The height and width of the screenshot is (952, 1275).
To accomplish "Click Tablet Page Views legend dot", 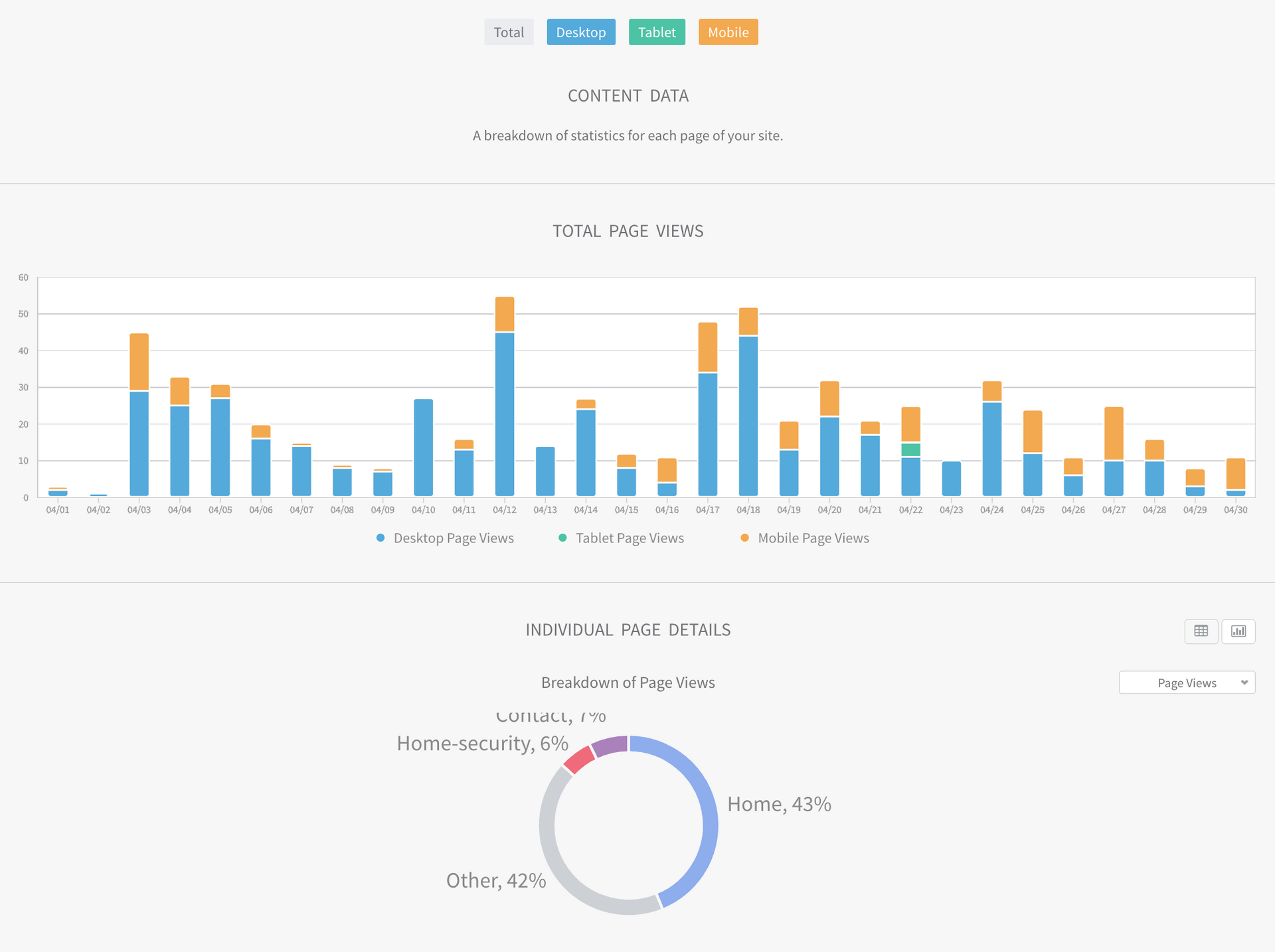I will [562, 538].
